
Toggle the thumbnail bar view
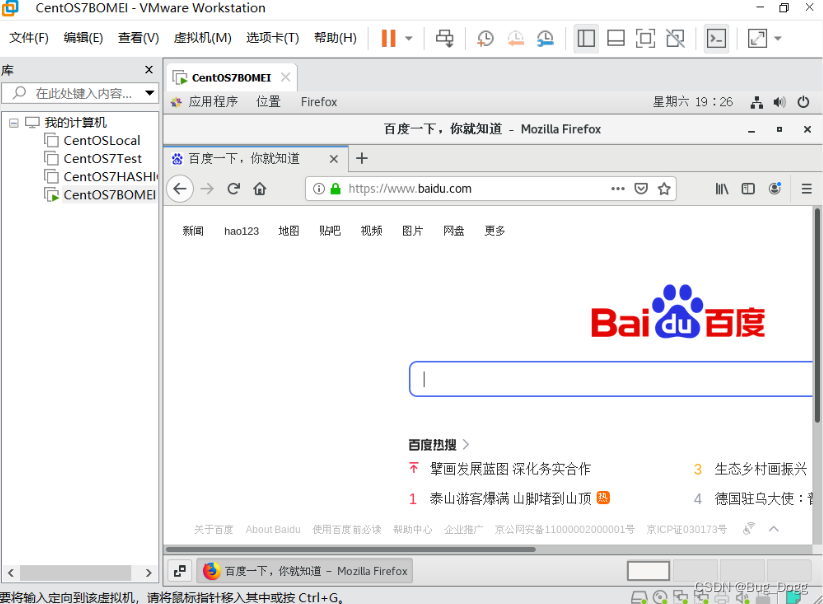click(x=616, y=38)
